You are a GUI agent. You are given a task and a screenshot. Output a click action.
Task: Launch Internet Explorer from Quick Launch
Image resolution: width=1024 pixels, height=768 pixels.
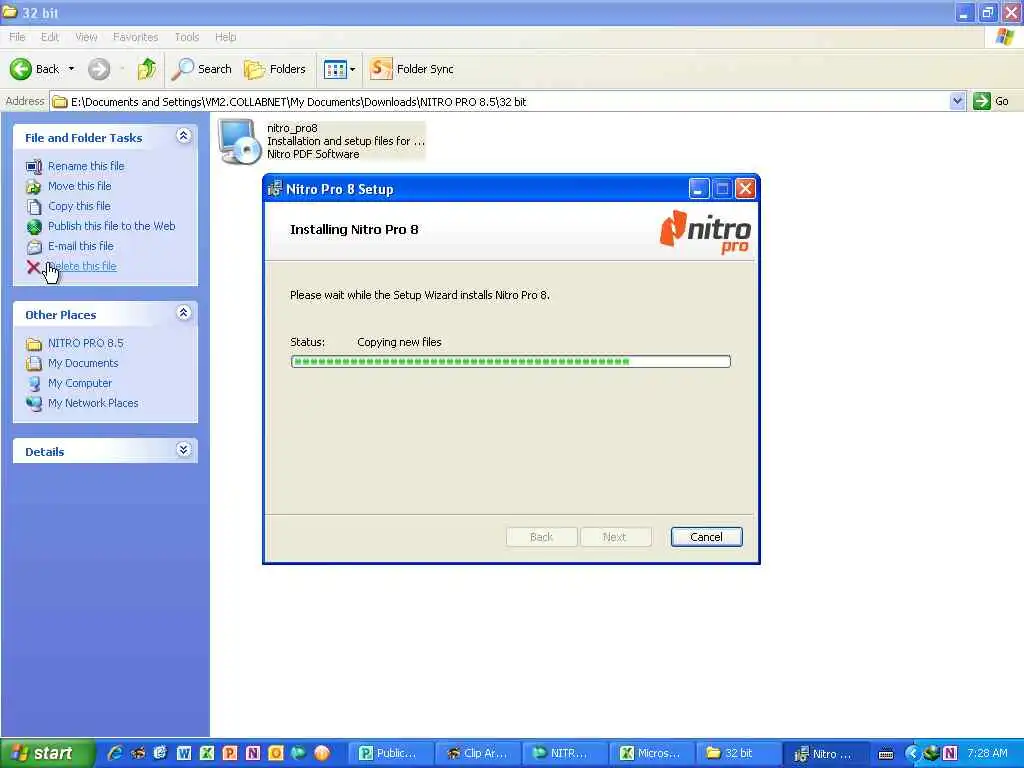[115, 753]
